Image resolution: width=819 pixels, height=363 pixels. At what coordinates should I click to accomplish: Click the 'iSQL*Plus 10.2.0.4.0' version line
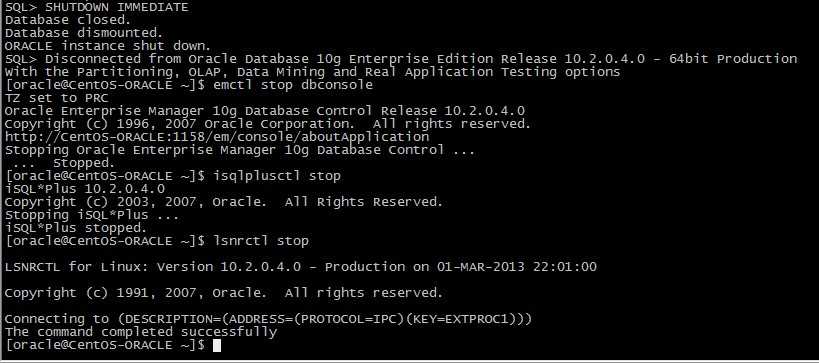85,189
